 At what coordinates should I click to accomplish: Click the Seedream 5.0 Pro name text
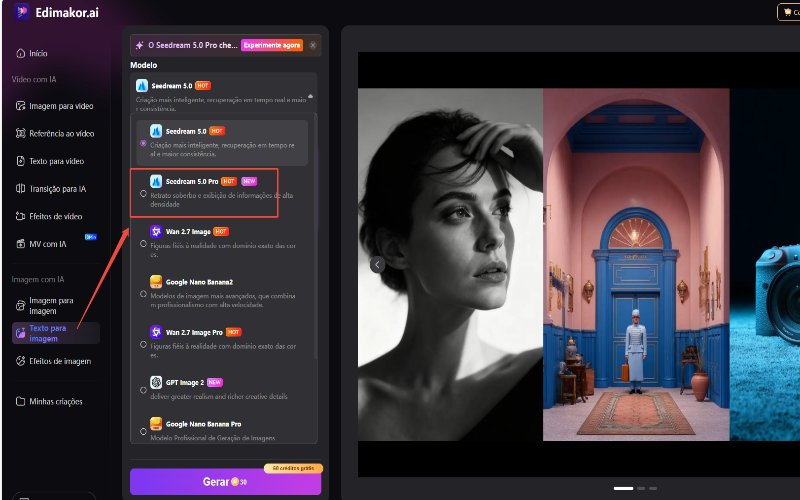192,181
